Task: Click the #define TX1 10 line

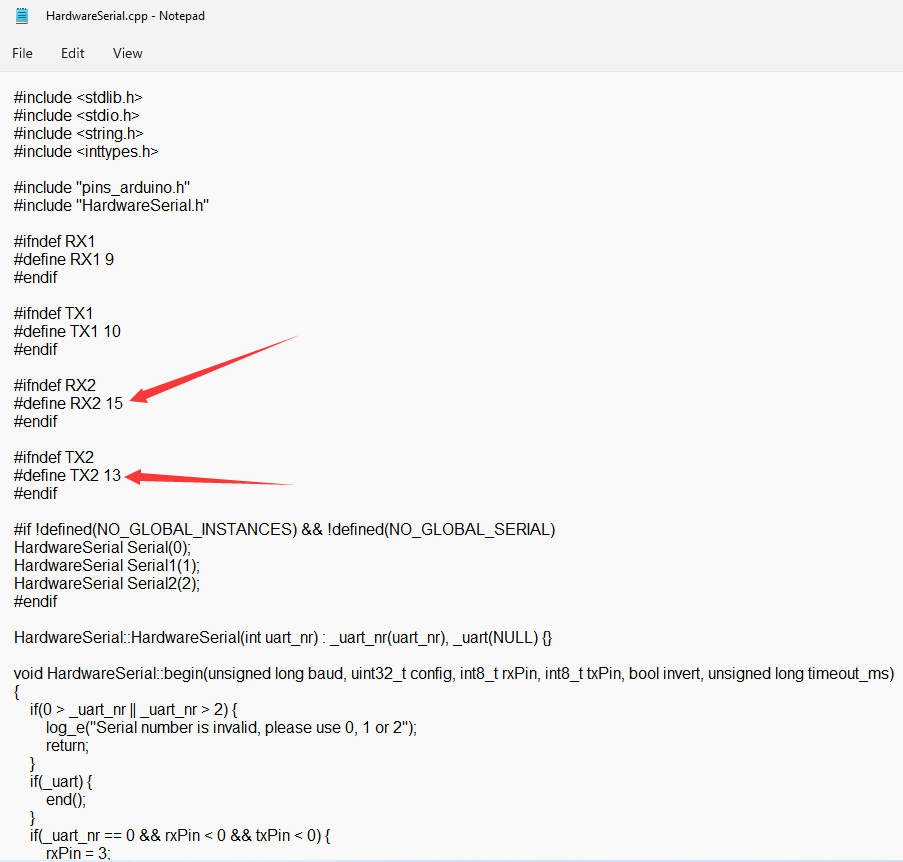Action: pyautogui.click(x=67, y=332)
